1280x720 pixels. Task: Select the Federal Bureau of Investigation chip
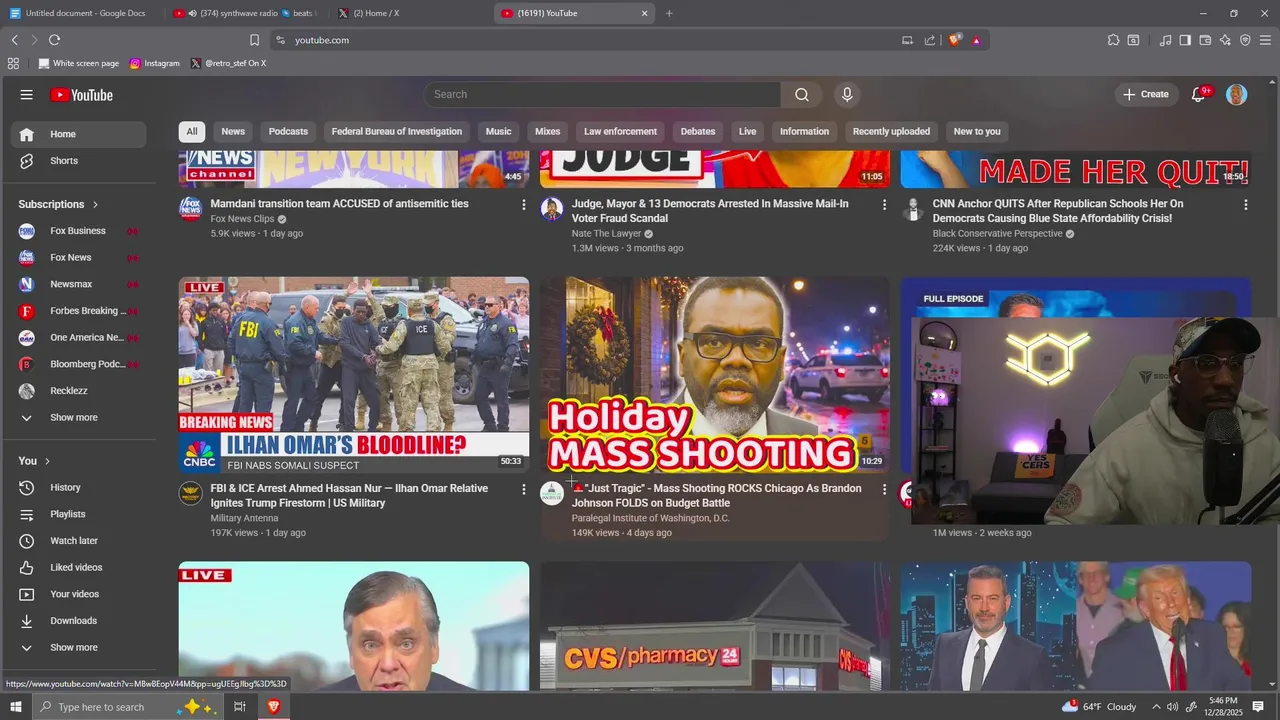tap(397, 132)
